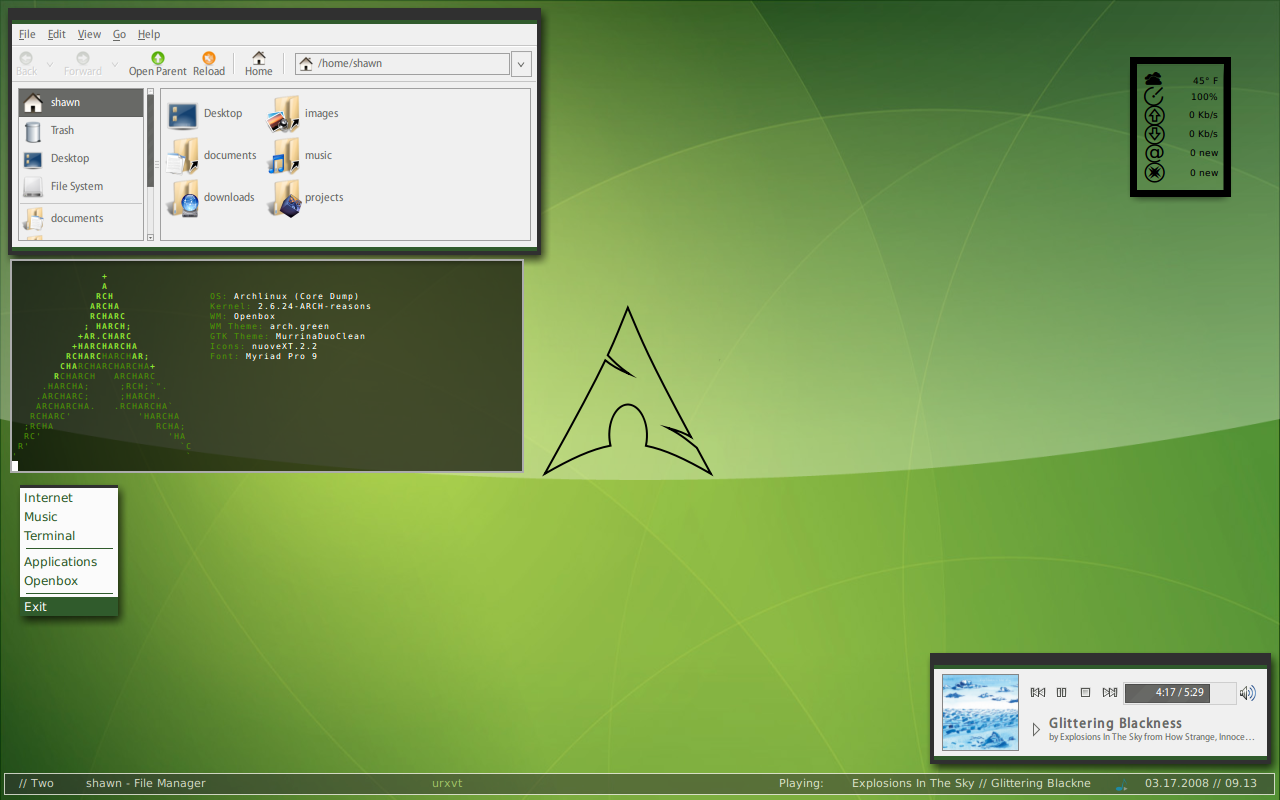
Task: Select Trash in the sidebar
Action: coord(81,130)
